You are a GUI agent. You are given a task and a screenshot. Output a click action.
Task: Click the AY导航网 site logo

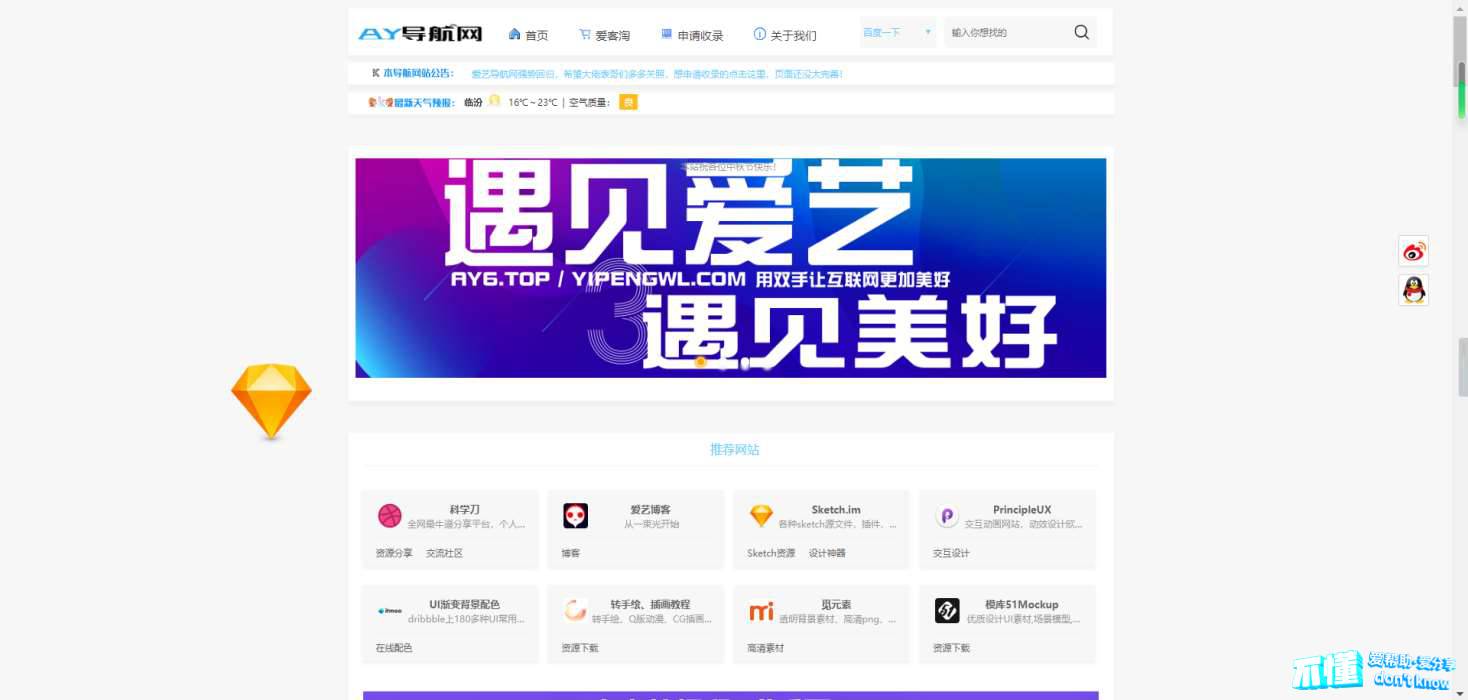coord(420,34)
